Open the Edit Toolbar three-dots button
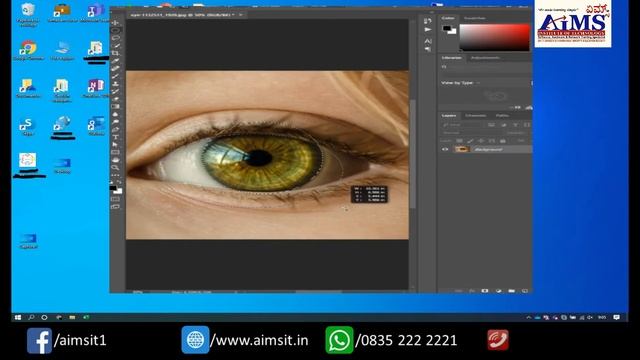 [x=116, y=175]
